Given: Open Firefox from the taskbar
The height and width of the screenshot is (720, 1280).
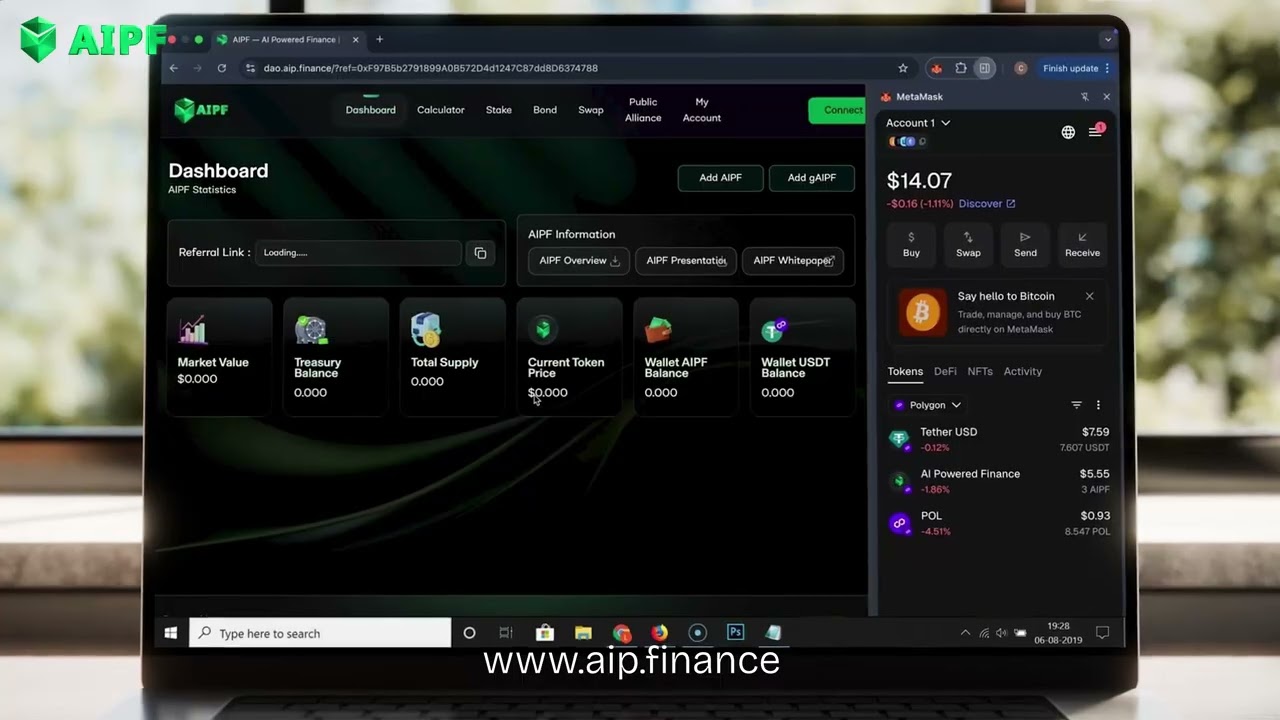Looking at the screenshot, I should coord(659,633).
